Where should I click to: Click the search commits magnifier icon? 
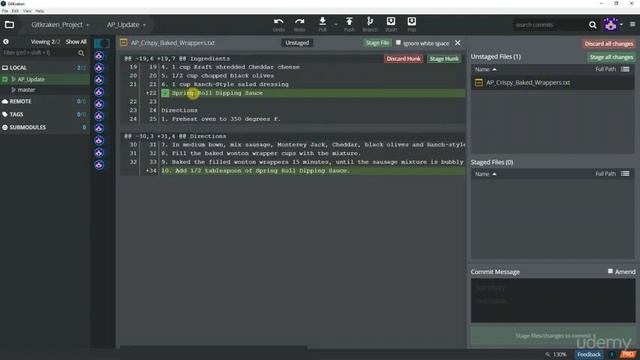593,25
